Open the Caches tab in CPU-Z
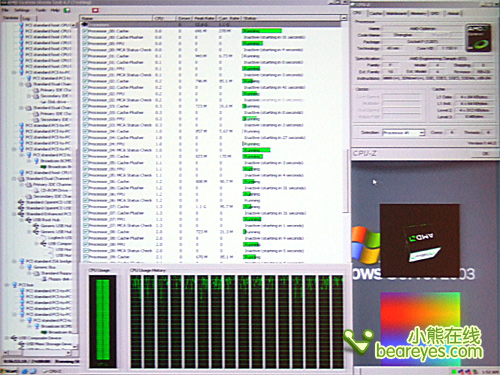500x375 pixels. coord(376,13)
